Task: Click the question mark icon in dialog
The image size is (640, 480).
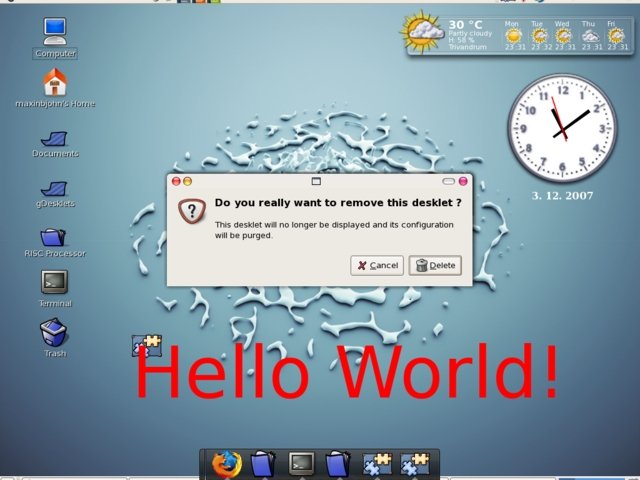Action: (x=191, y=211)
